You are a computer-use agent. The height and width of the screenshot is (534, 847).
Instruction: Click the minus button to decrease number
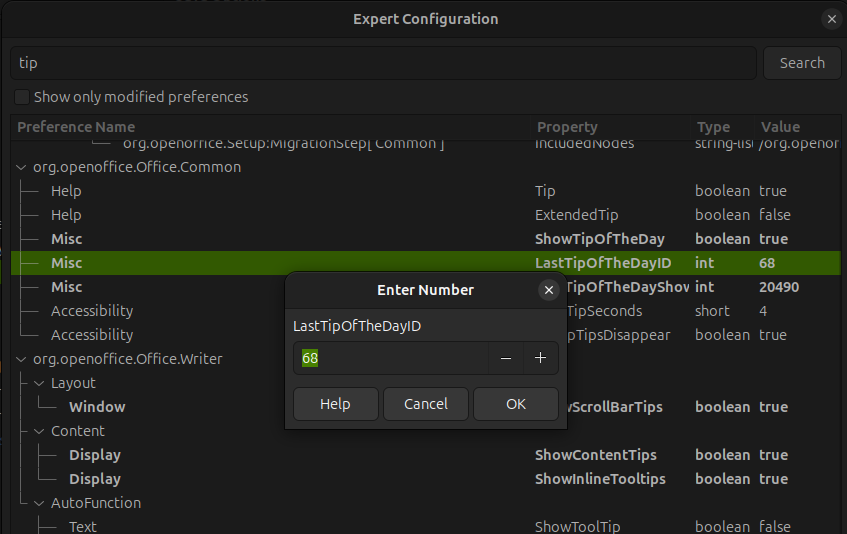(506, 358)
